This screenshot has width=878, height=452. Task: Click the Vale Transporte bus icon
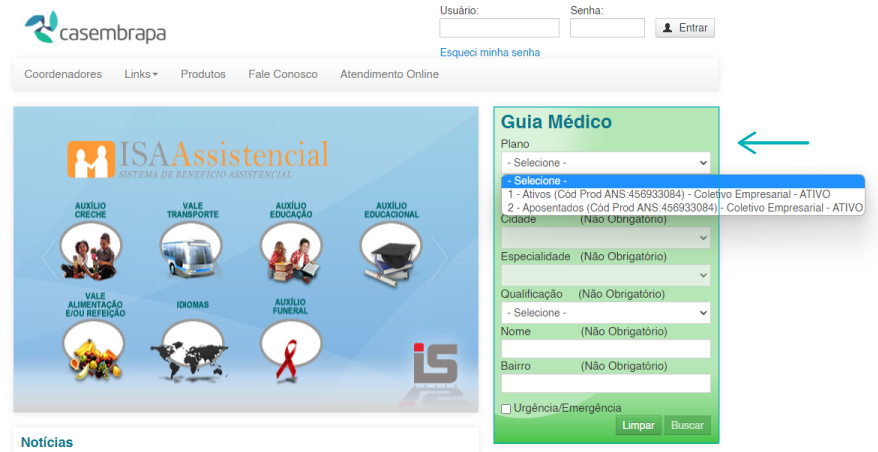pyautogui.click(x=191, y=250)
